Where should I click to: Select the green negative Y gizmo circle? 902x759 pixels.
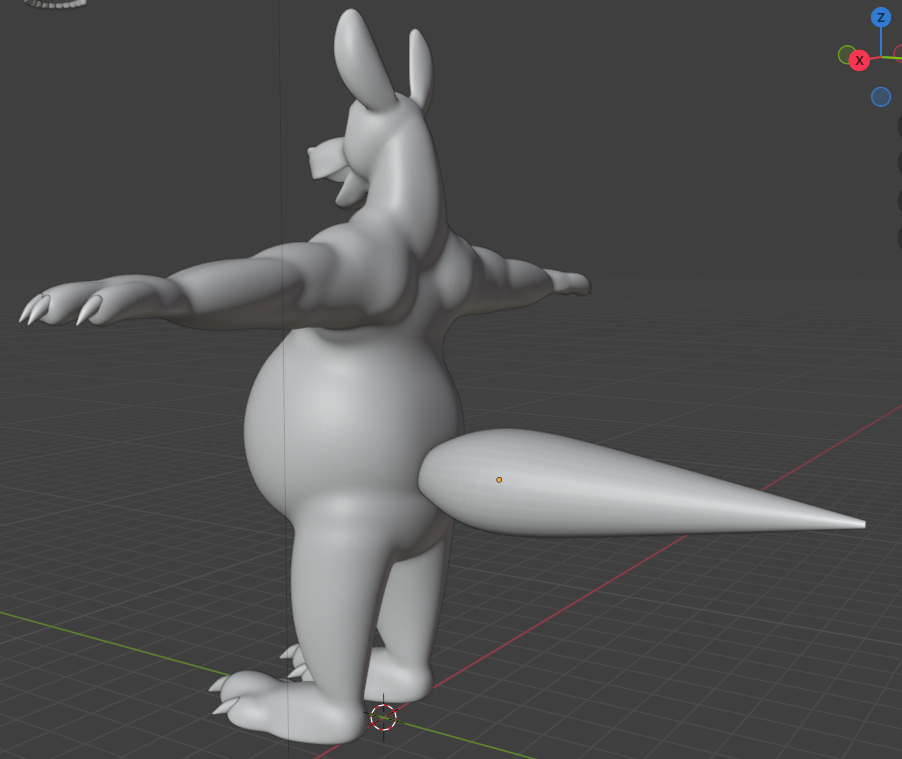click(846, 54)
